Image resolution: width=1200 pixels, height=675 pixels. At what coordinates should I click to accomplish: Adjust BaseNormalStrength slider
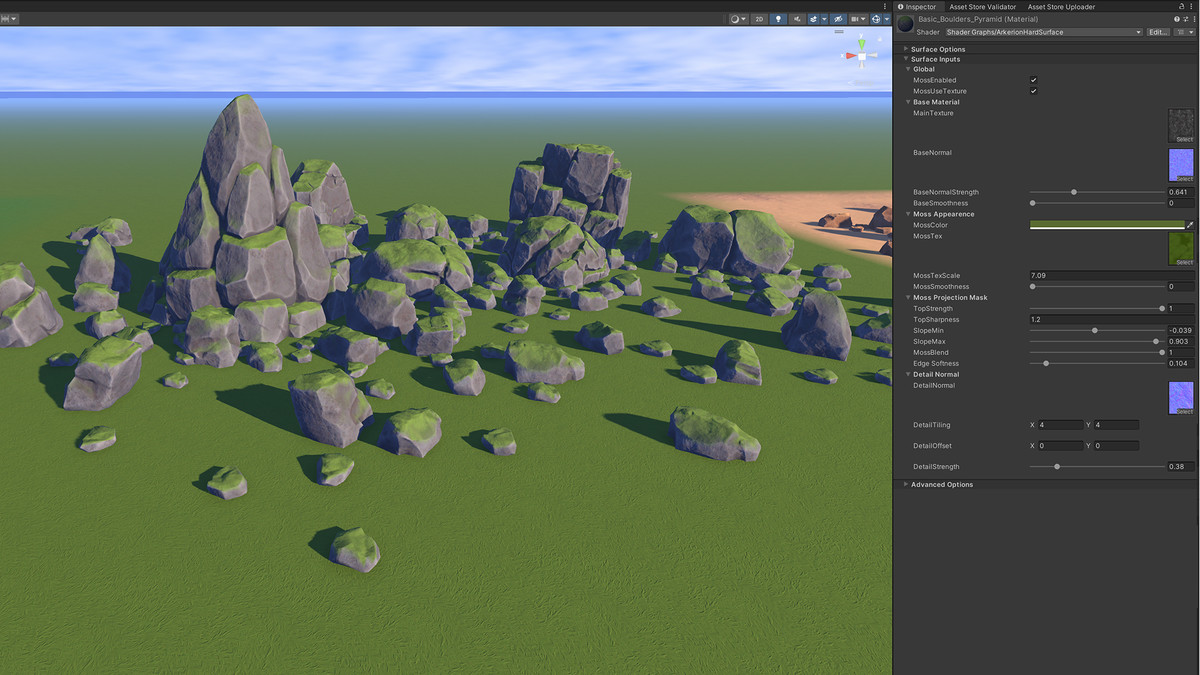1097,192
